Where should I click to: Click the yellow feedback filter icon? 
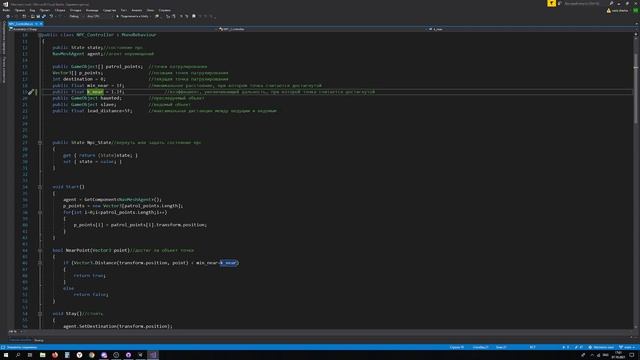pos(551,3)
